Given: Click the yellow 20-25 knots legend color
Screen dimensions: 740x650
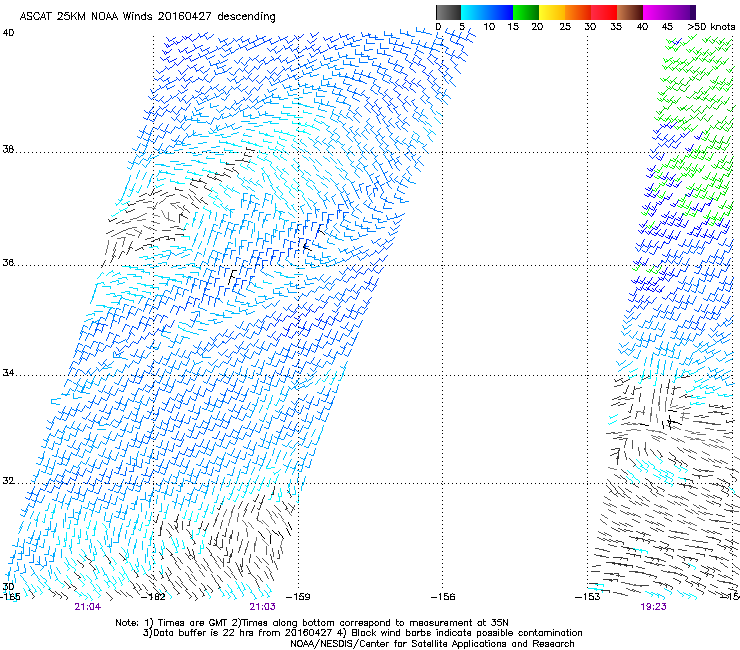Looking at the screenshot, I should point(552,12).
